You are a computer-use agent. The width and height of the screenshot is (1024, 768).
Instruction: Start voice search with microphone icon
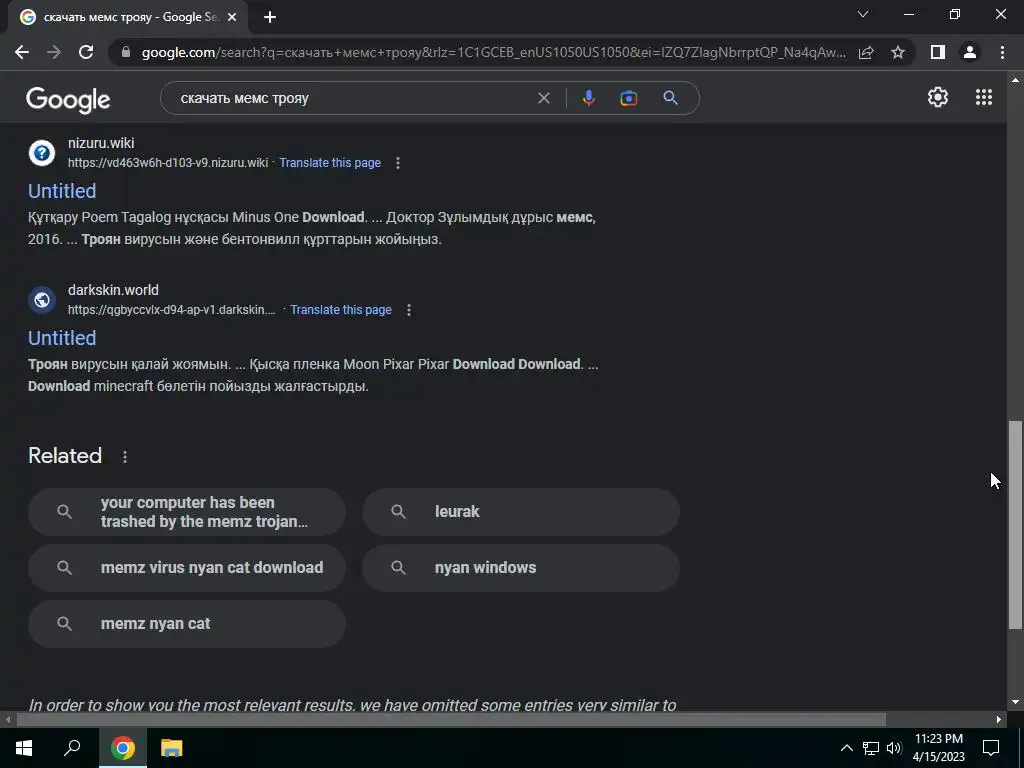tap(588, 98)
